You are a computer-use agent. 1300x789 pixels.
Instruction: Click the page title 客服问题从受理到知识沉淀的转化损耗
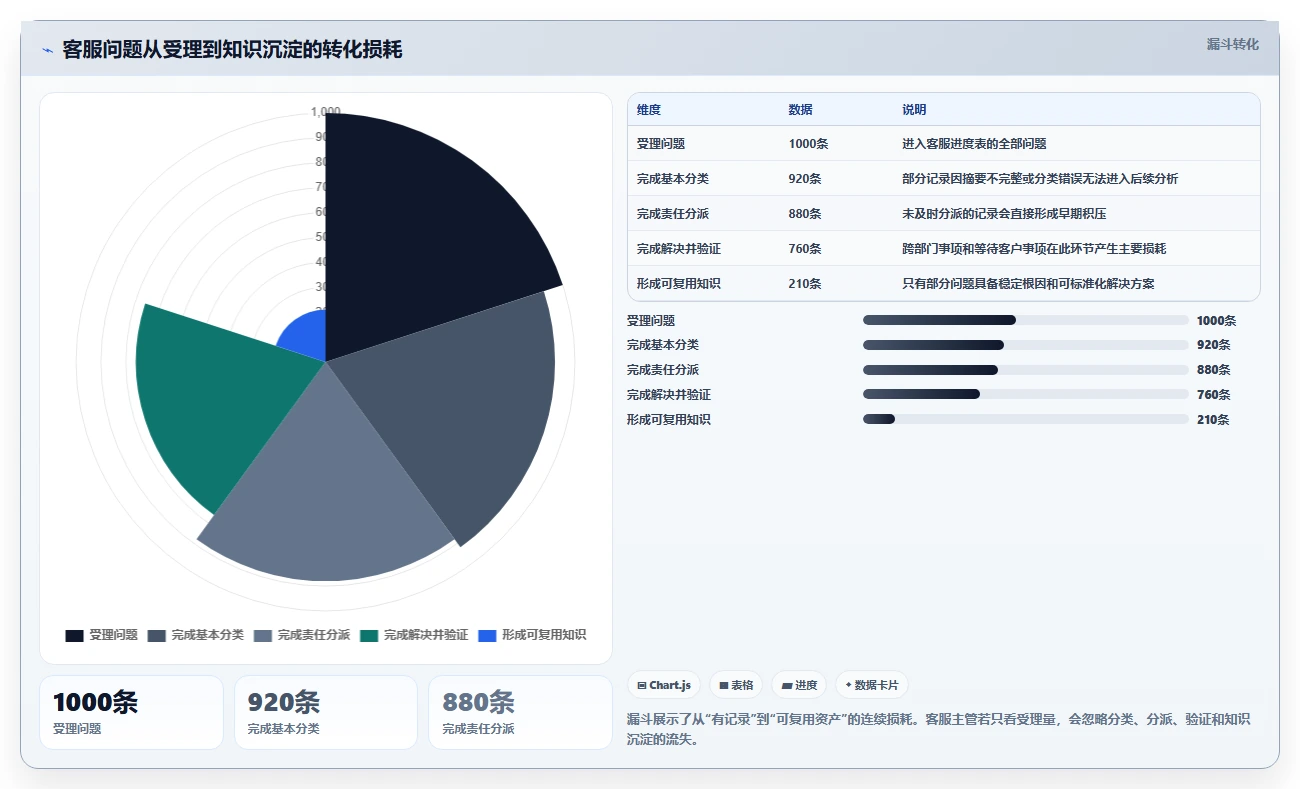[x=232, y=50]
